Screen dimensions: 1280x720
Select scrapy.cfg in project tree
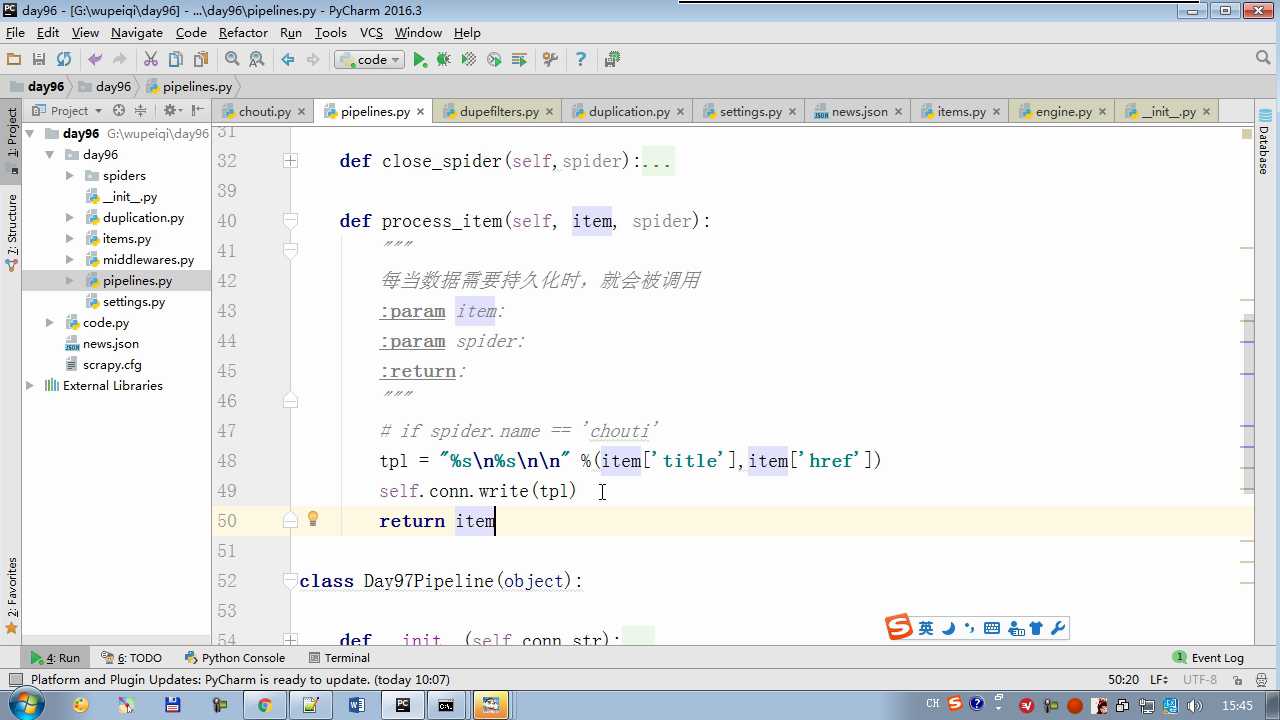(112, 365)
